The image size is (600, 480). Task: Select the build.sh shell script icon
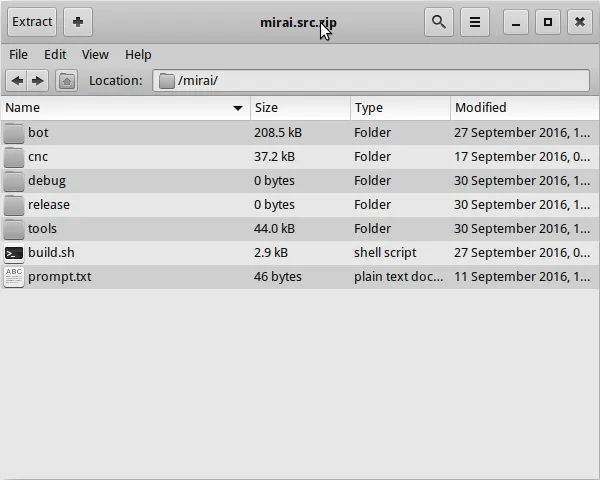click(14, 253)
